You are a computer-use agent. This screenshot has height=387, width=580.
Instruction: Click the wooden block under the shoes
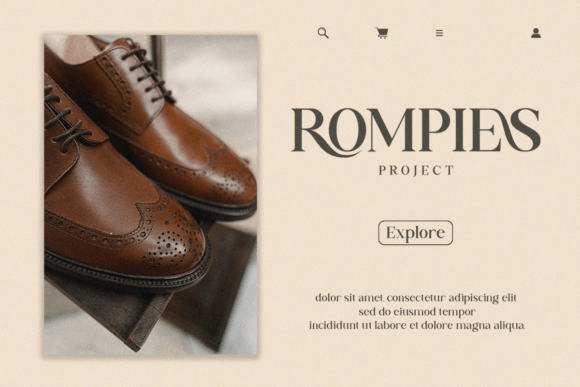[x=155, y=303]
